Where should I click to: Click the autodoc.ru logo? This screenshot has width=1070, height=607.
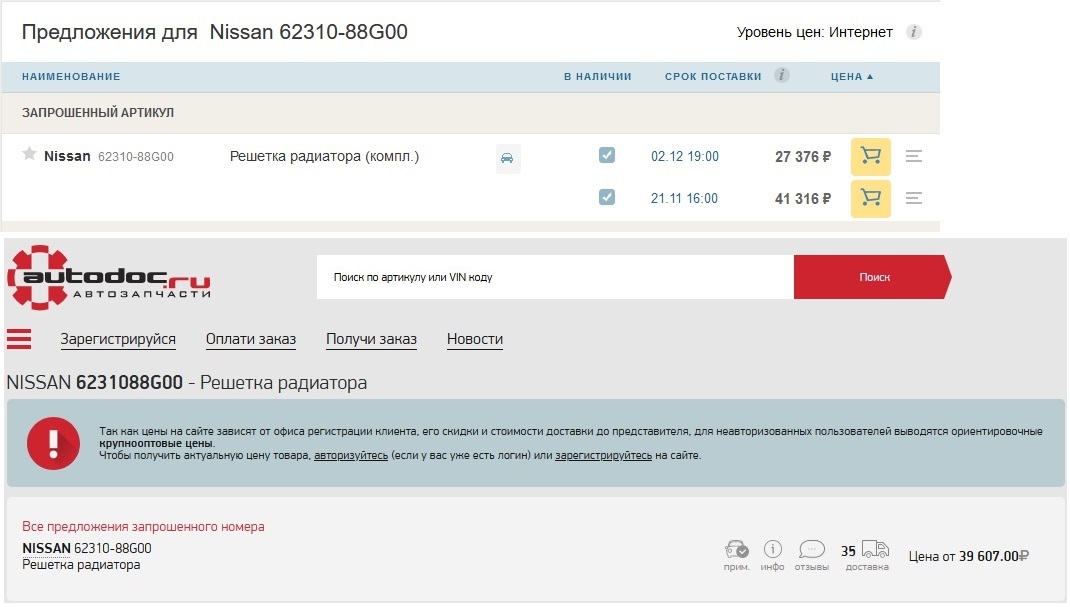point(109,278)
